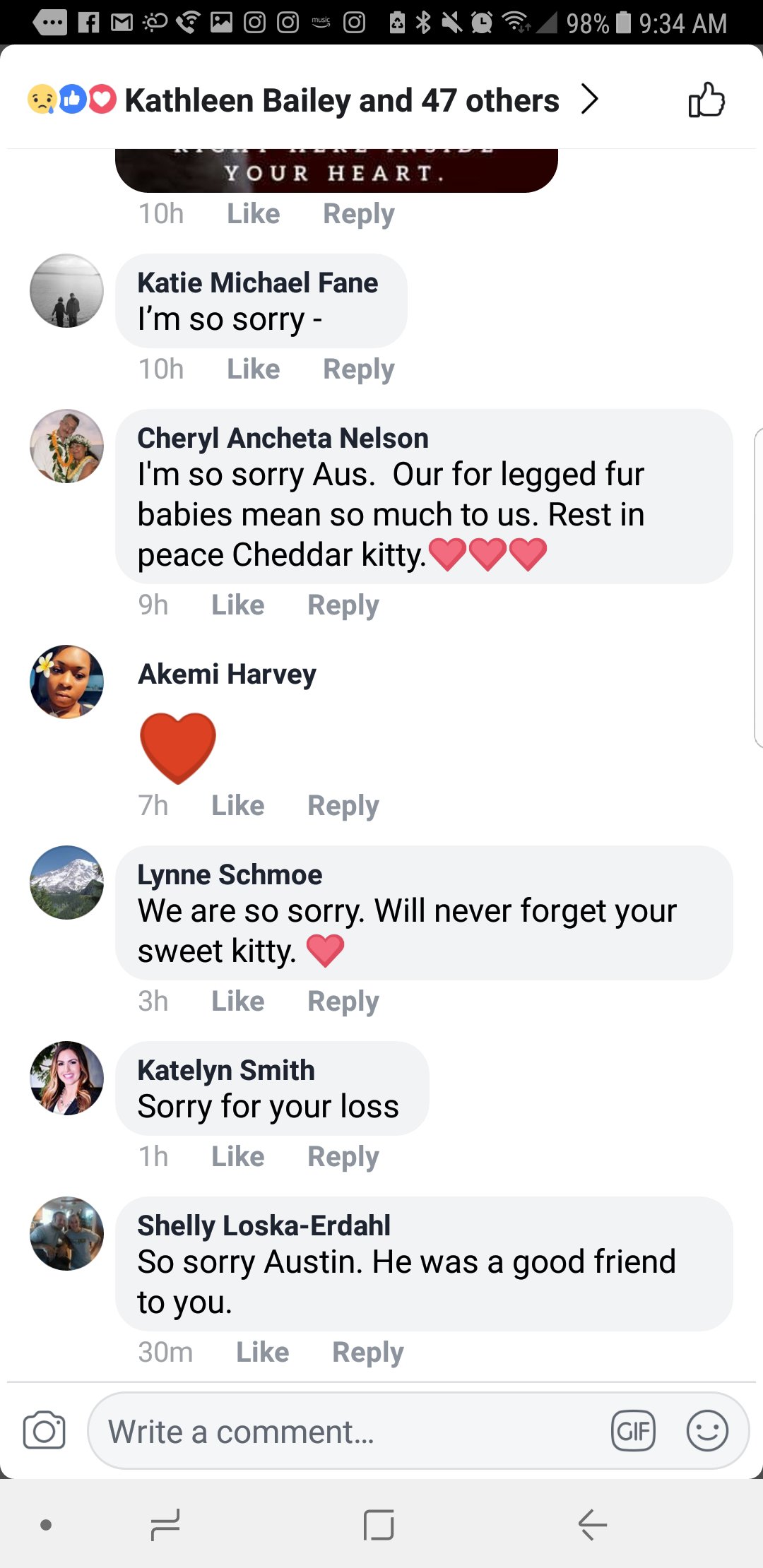Viewport: 763px width, 1568px height.
Task: Open Katelyn Smith's profile picture
Action: (66, 1078)
